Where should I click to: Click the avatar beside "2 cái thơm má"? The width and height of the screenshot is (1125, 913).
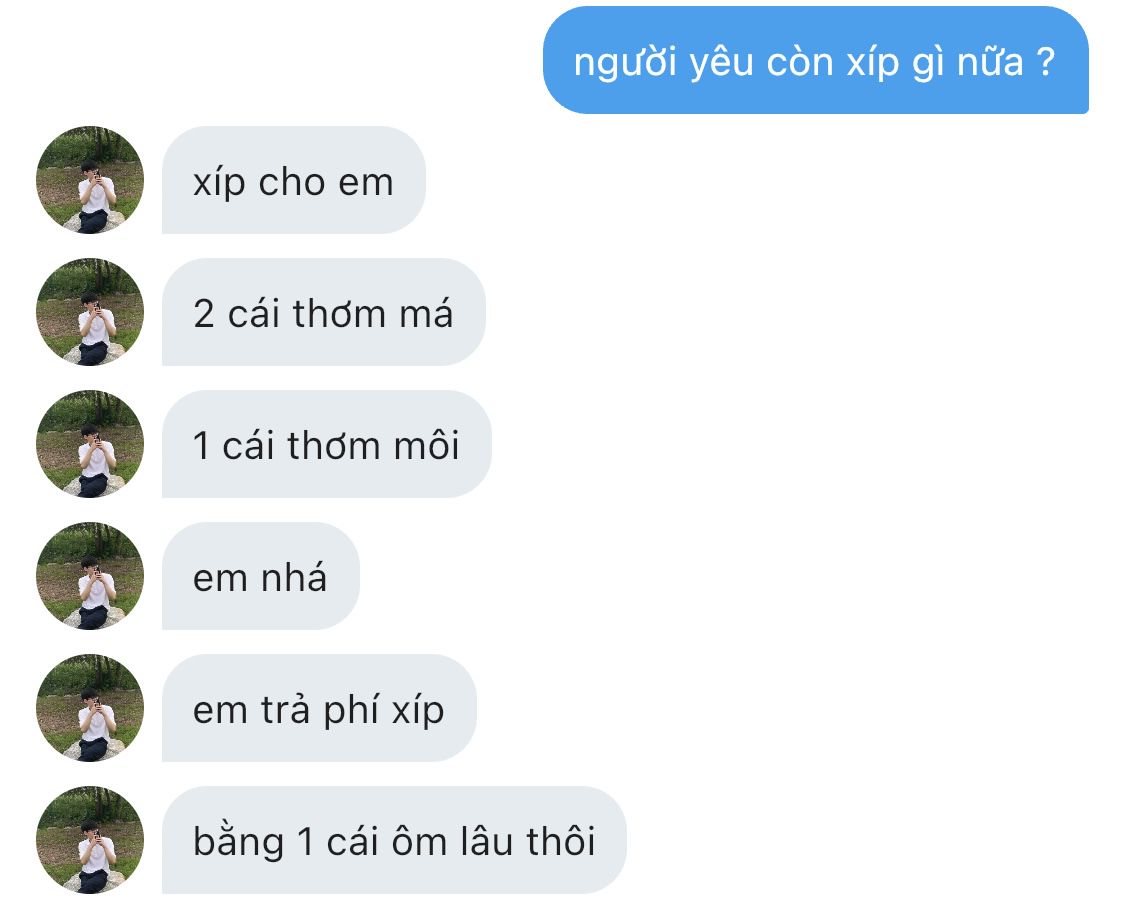click(x=90, y=312)
